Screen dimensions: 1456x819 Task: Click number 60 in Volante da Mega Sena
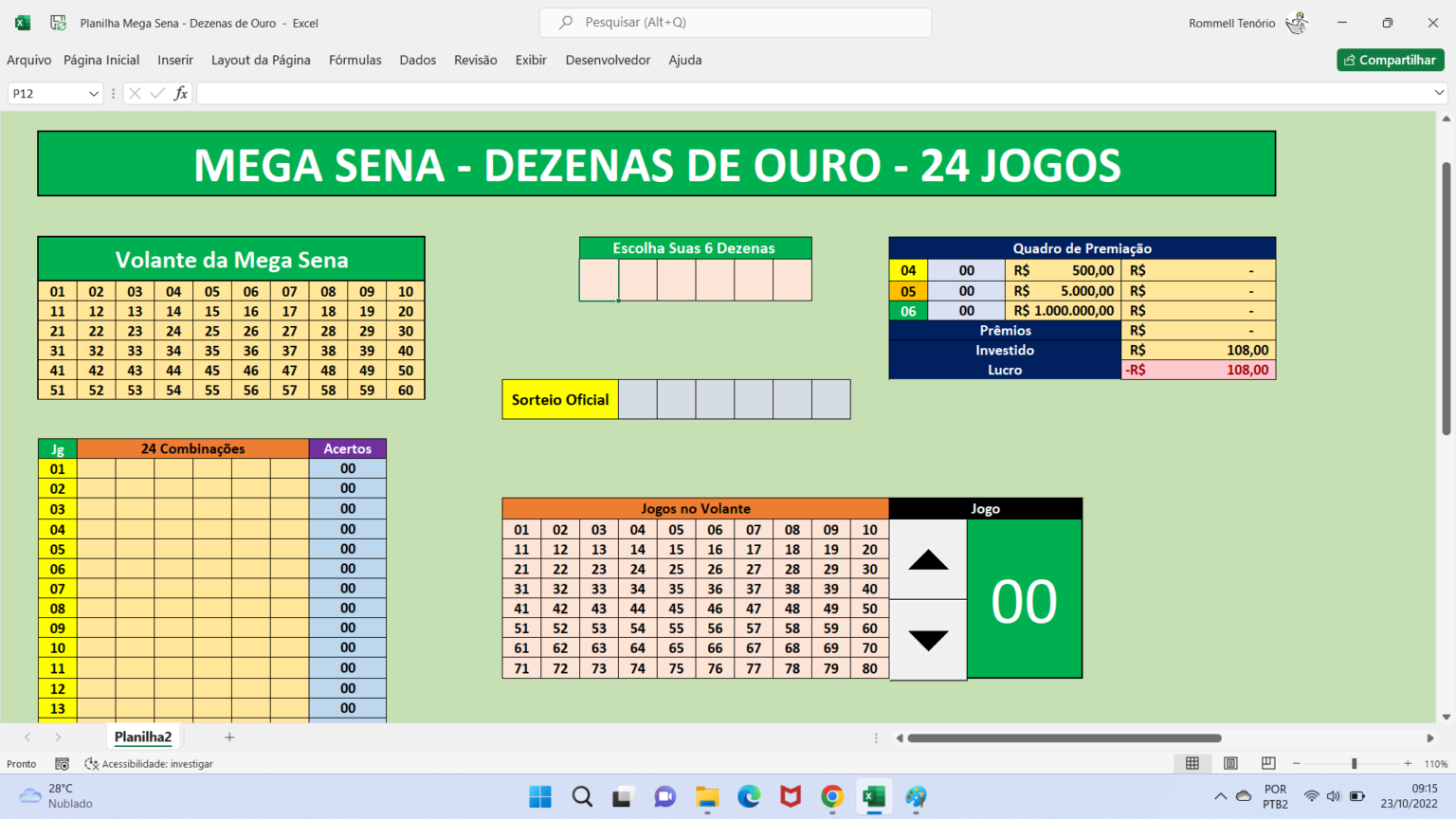(x=406, y=390)
